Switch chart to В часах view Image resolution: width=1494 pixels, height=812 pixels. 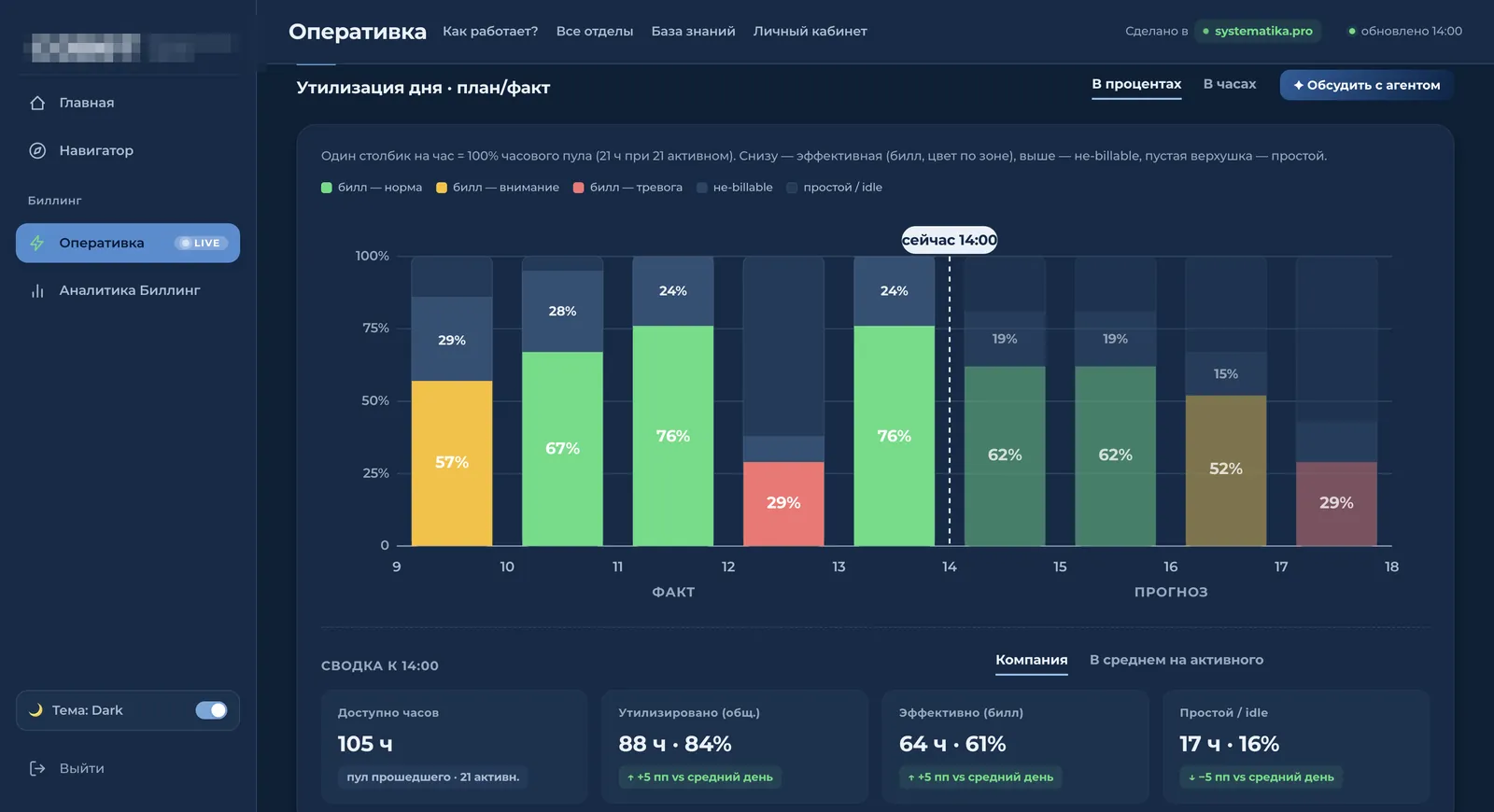(1229, 84)
